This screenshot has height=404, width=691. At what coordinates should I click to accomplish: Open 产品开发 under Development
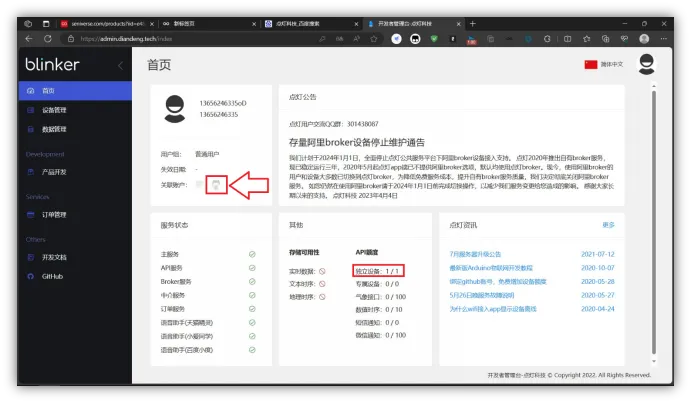click(x=75, y=172)
